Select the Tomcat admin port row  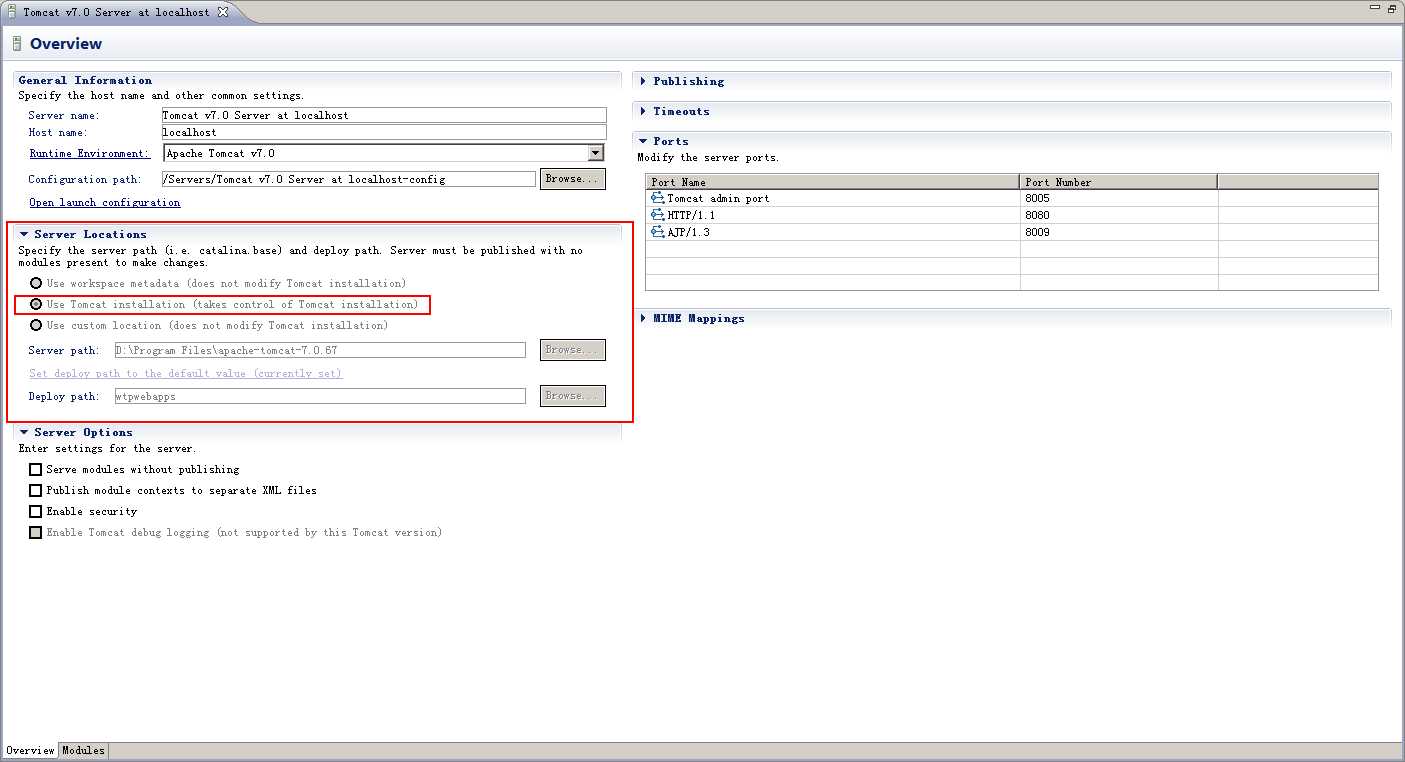[x=1012, y=198]
